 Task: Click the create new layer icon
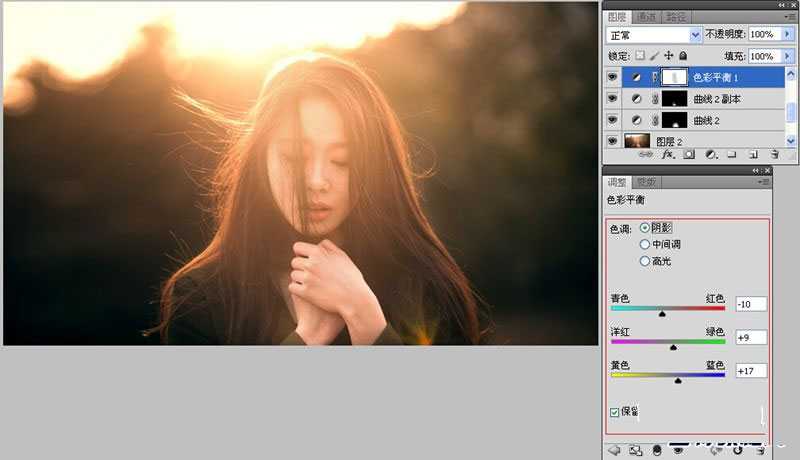click(753, 155)
